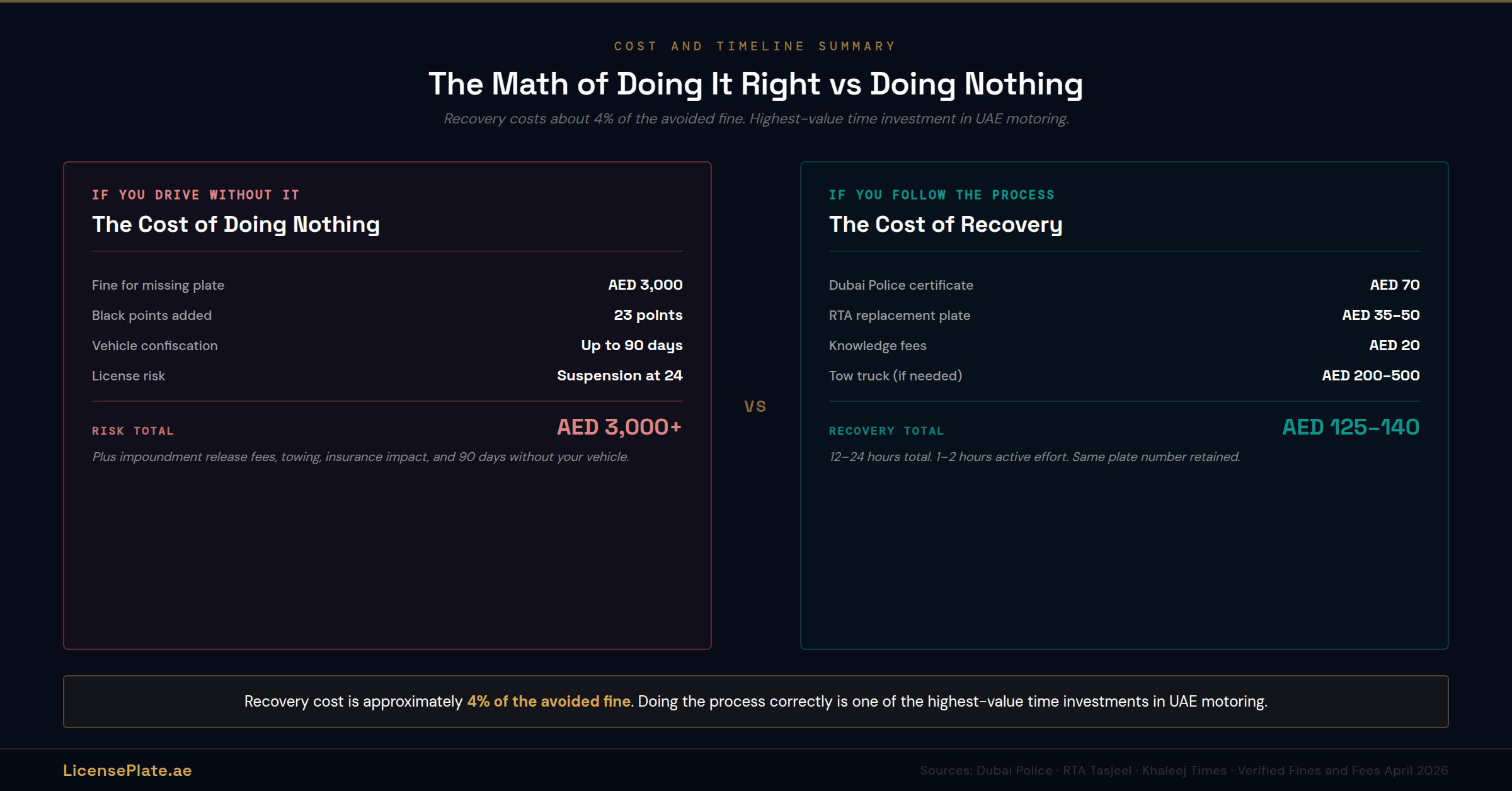The image size is (1512, 791).
Task: Click the If You Drive Without It label
Action: point(195,195)
